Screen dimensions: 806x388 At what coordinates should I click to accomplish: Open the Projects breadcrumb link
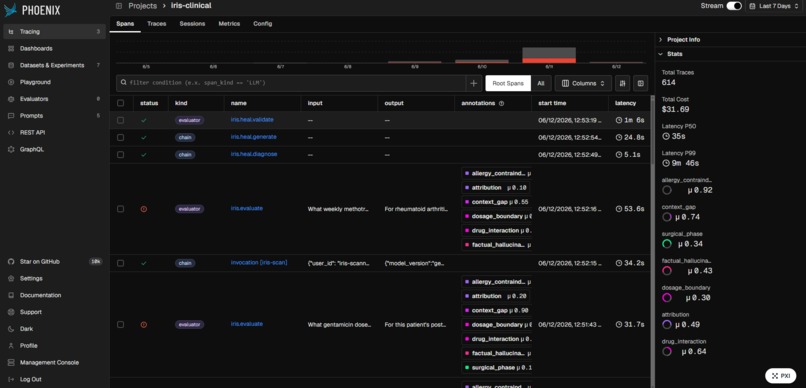(142, 6)
